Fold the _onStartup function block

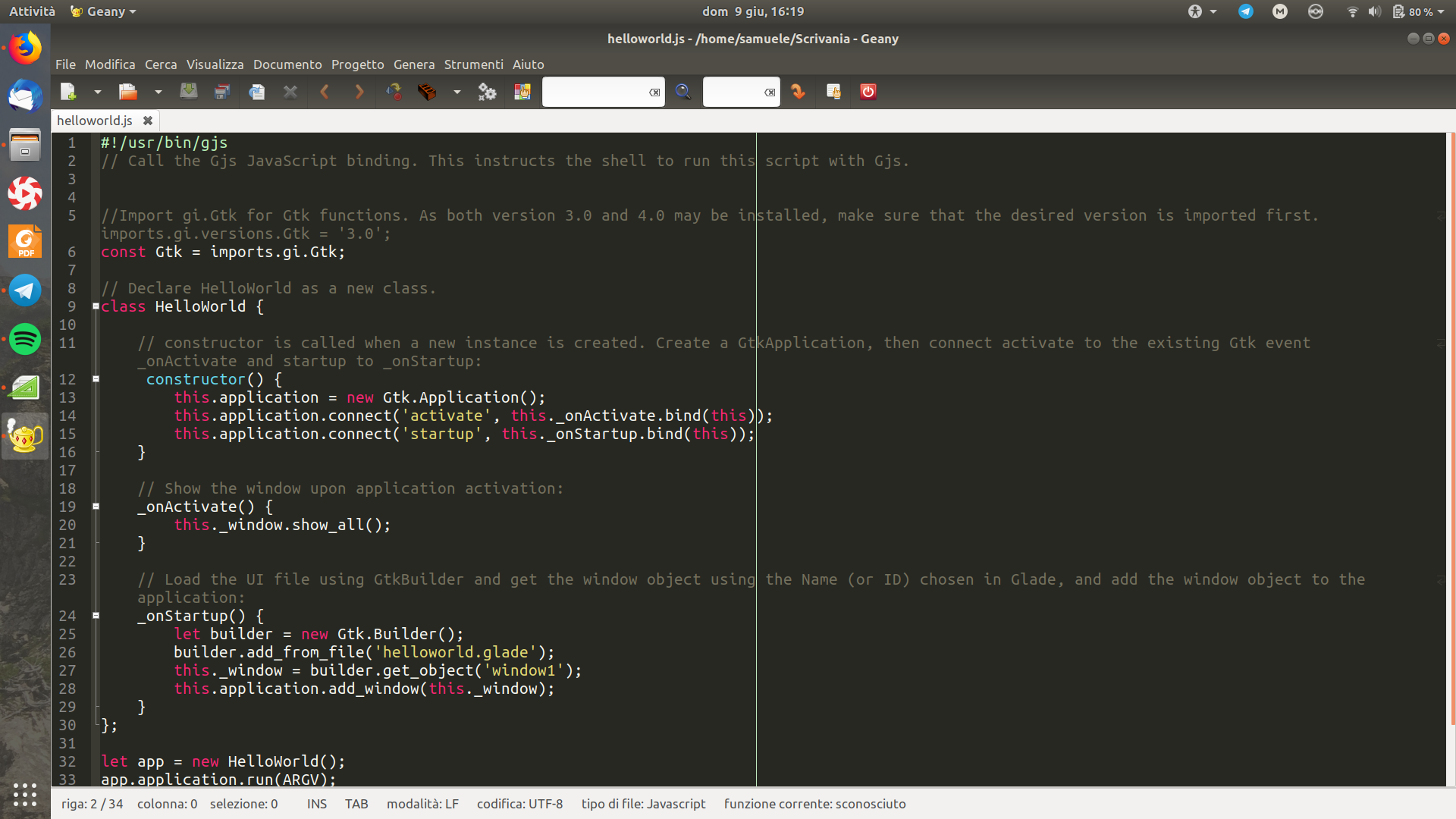[96, 616]
